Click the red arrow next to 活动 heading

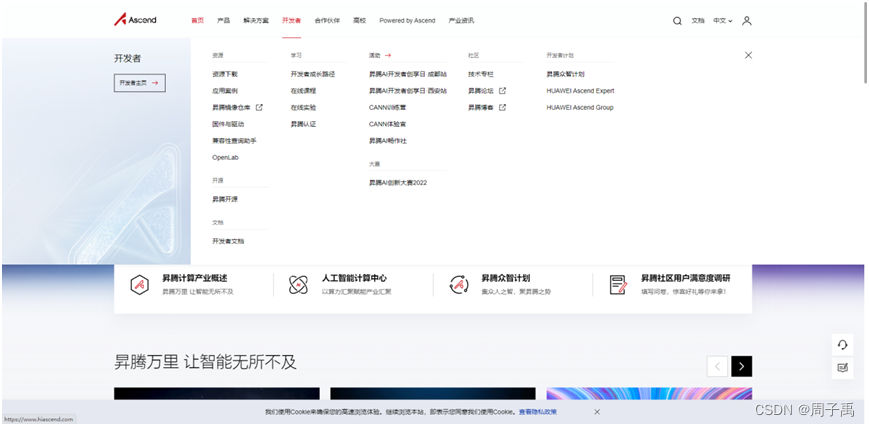pos(388,55)
